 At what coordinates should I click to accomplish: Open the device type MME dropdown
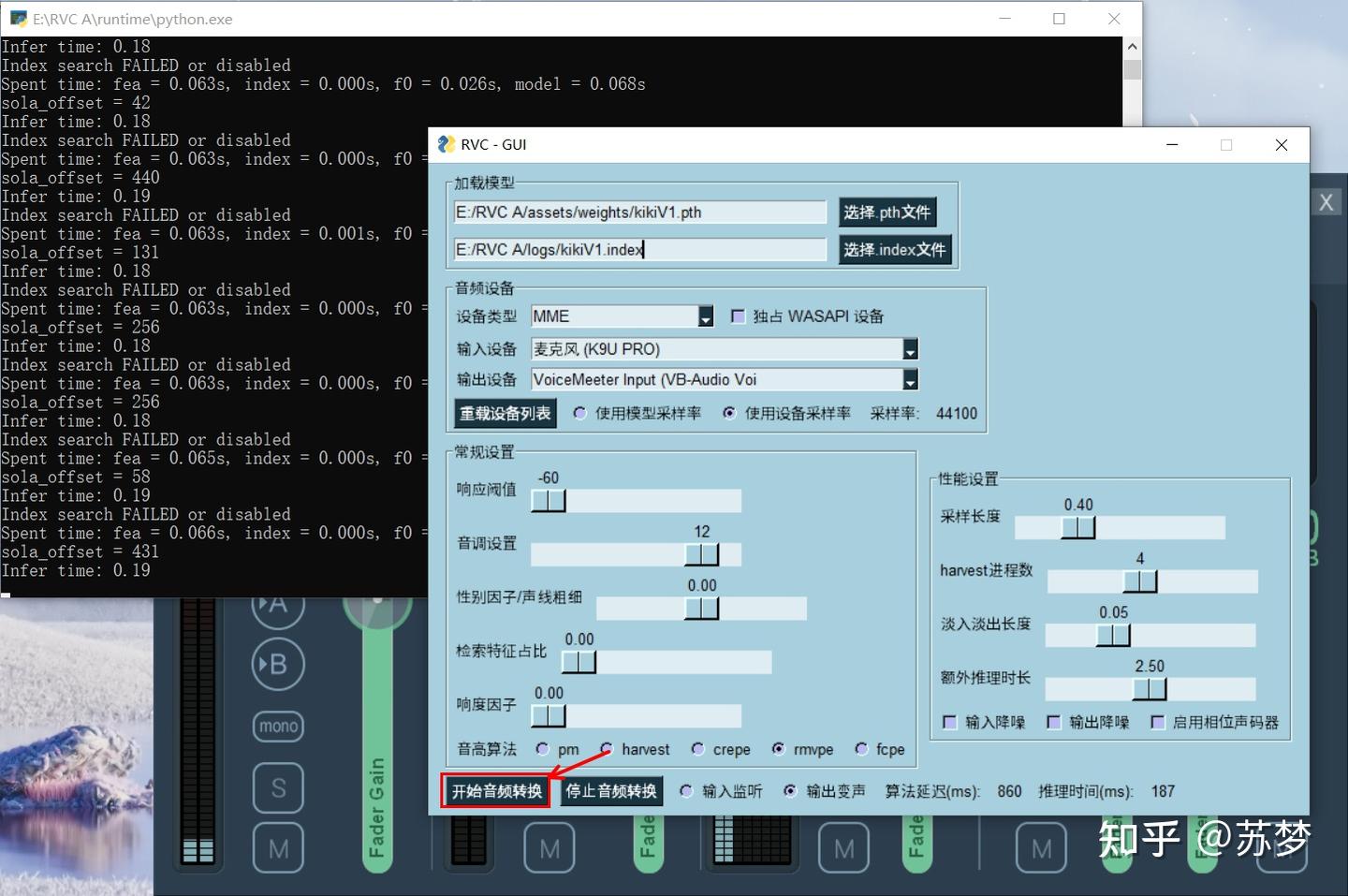click(704, 316)
